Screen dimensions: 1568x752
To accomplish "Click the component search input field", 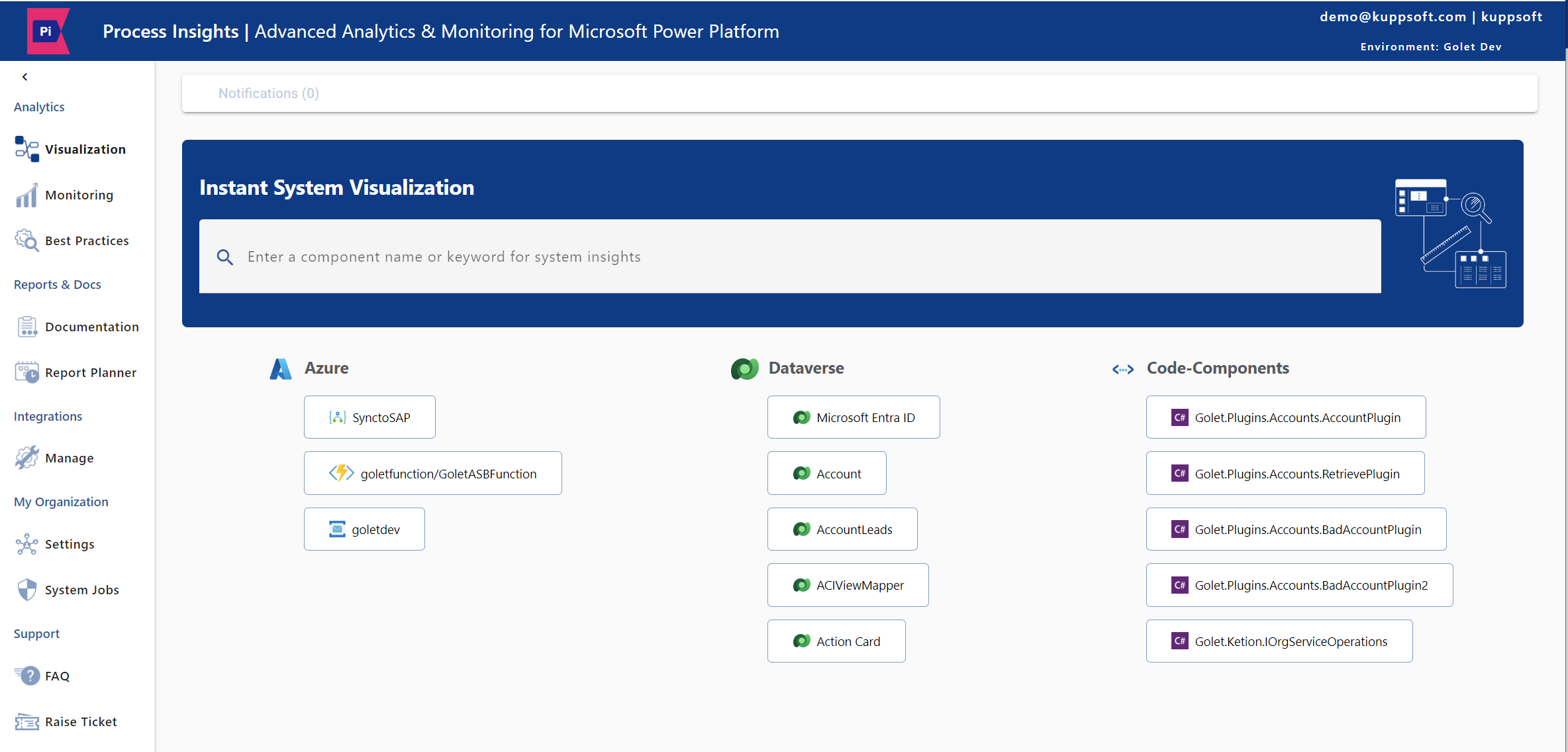I will tap(790, 256).
